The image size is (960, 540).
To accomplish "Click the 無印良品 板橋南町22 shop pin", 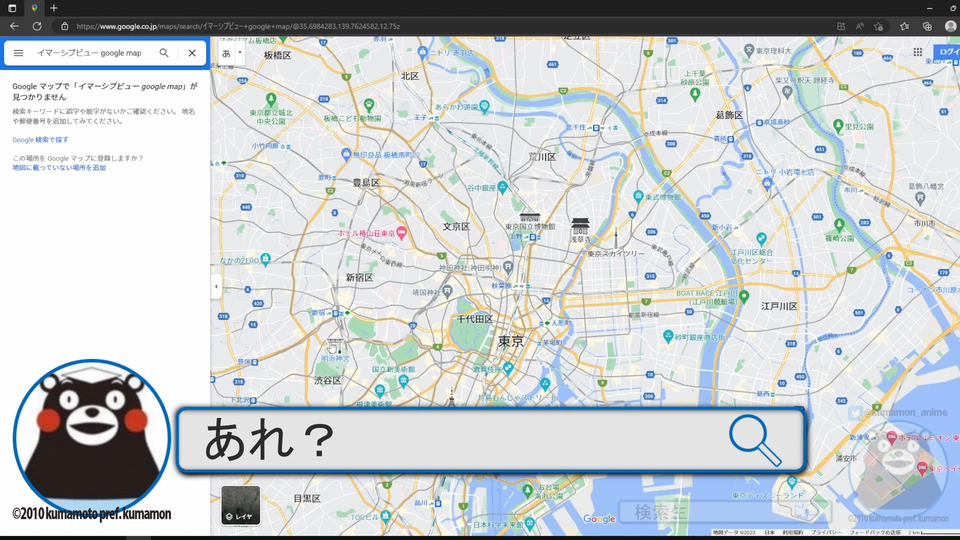I will click(347, 154).
